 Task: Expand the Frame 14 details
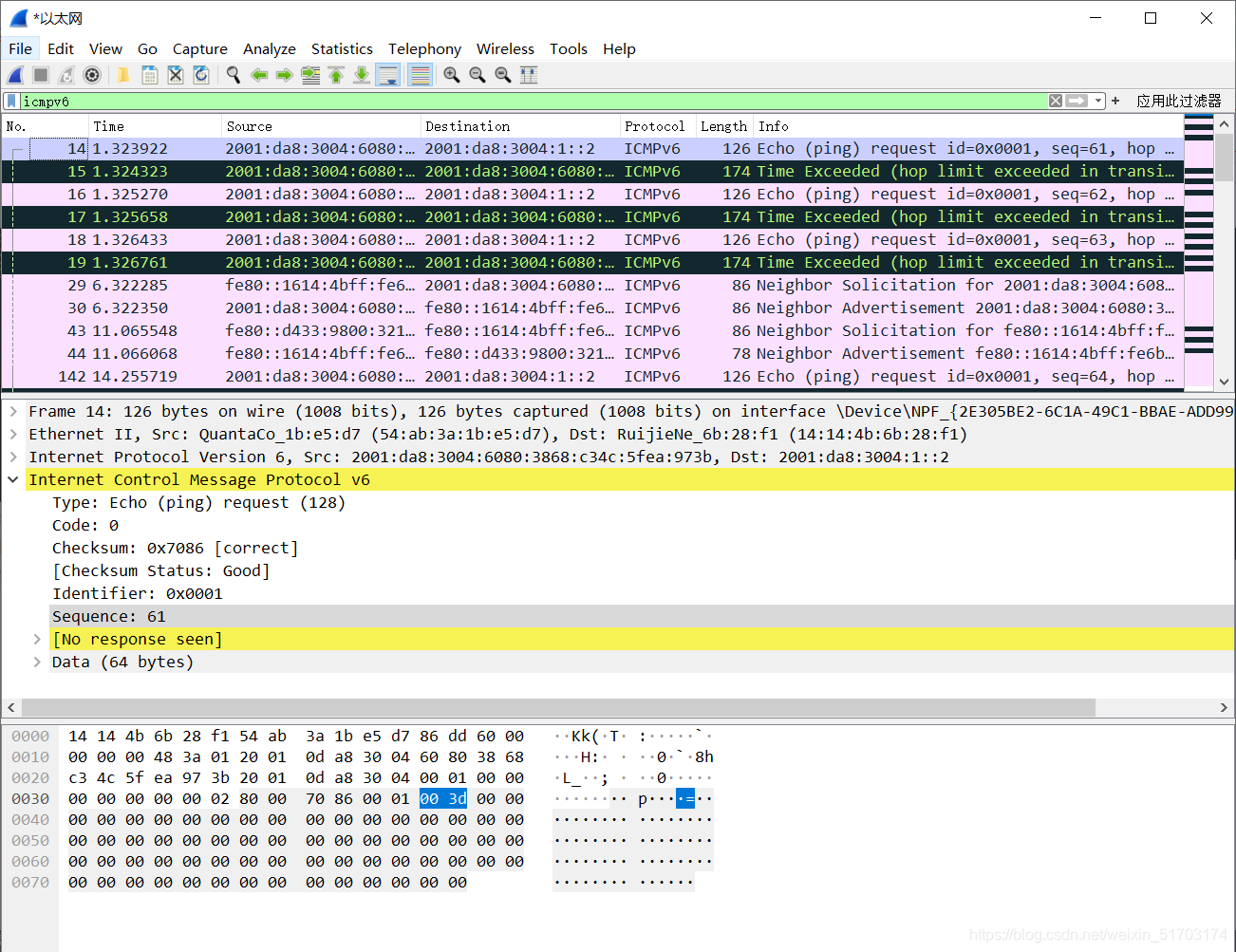point(13,411)
